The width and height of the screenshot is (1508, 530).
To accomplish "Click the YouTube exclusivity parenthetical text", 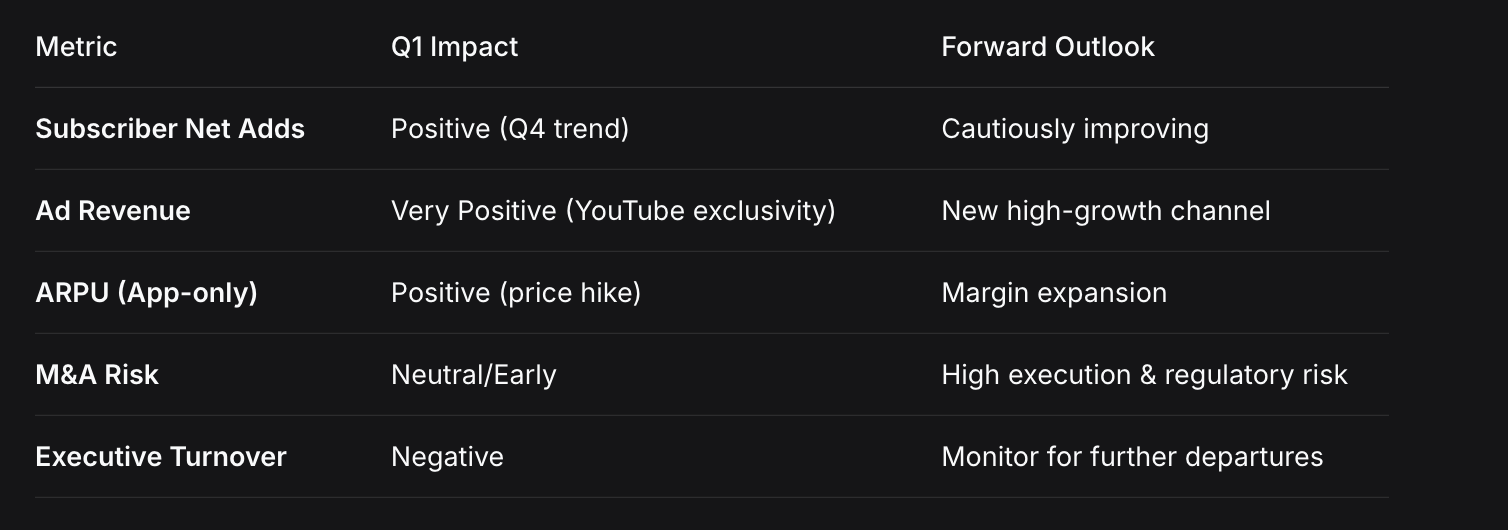I will click(700, 211).
